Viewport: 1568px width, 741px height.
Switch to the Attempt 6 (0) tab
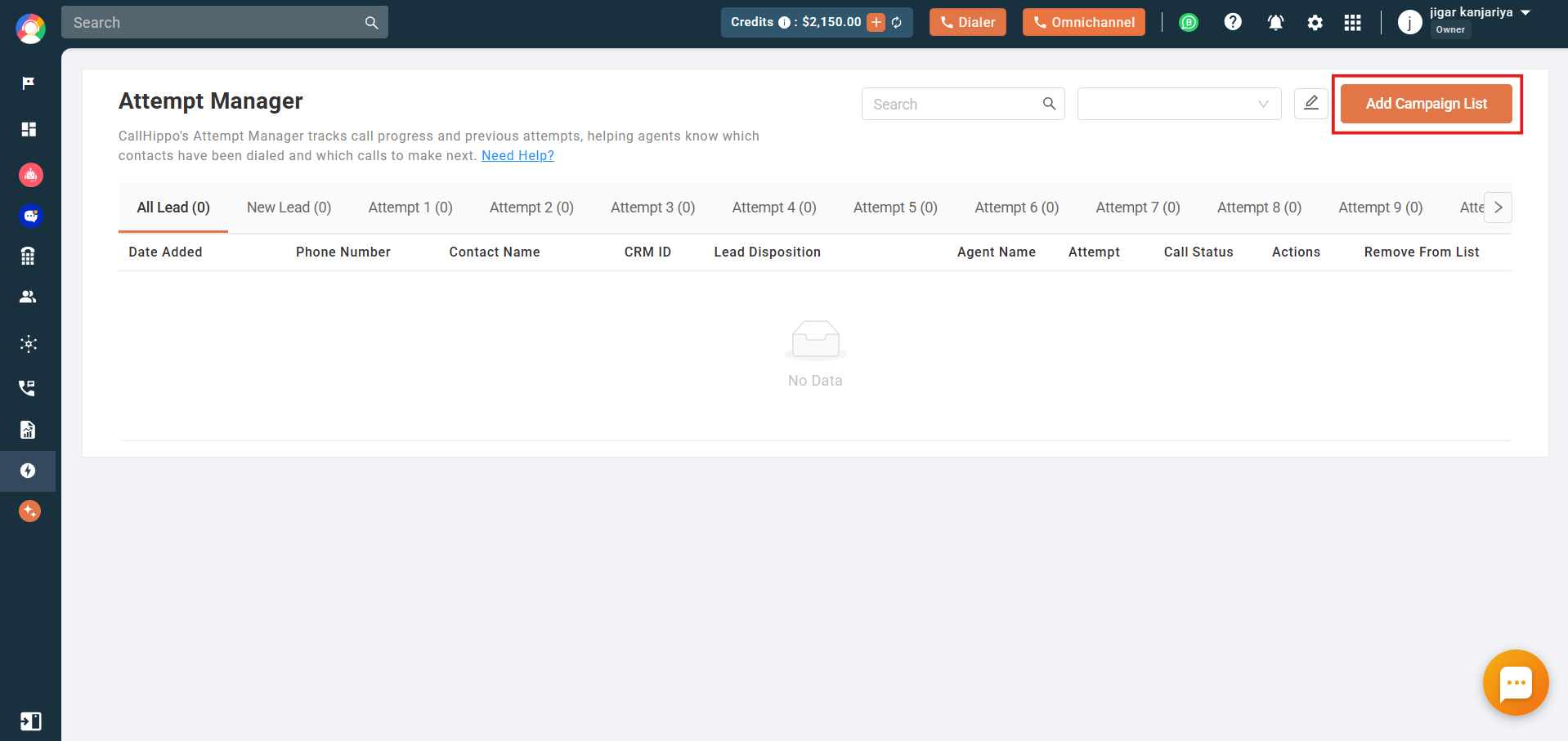(1016, 208)
